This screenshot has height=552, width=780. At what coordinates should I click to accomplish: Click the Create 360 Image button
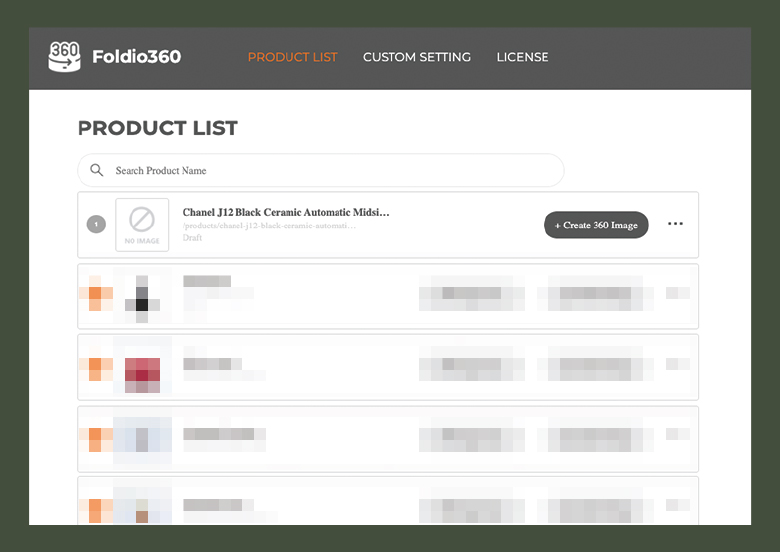pyautogui.click(x=596, y=225)
